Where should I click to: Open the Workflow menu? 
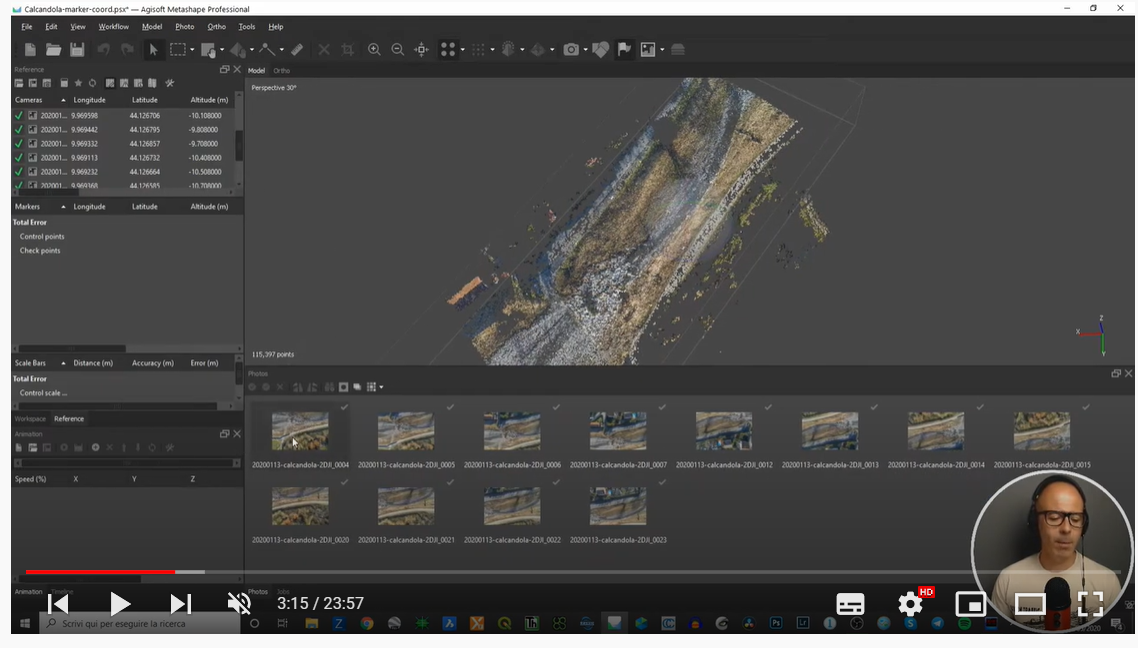113,27
